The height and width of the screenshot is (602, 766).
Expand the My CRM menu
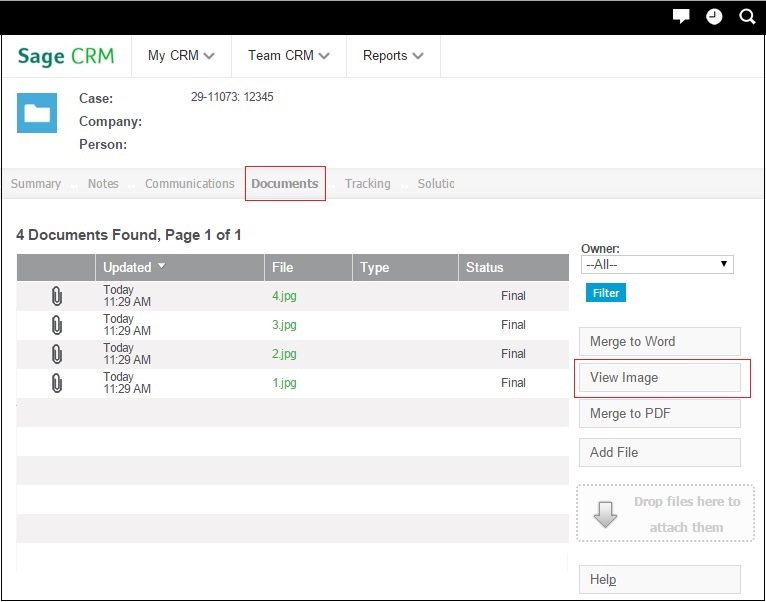pos(181,56)
